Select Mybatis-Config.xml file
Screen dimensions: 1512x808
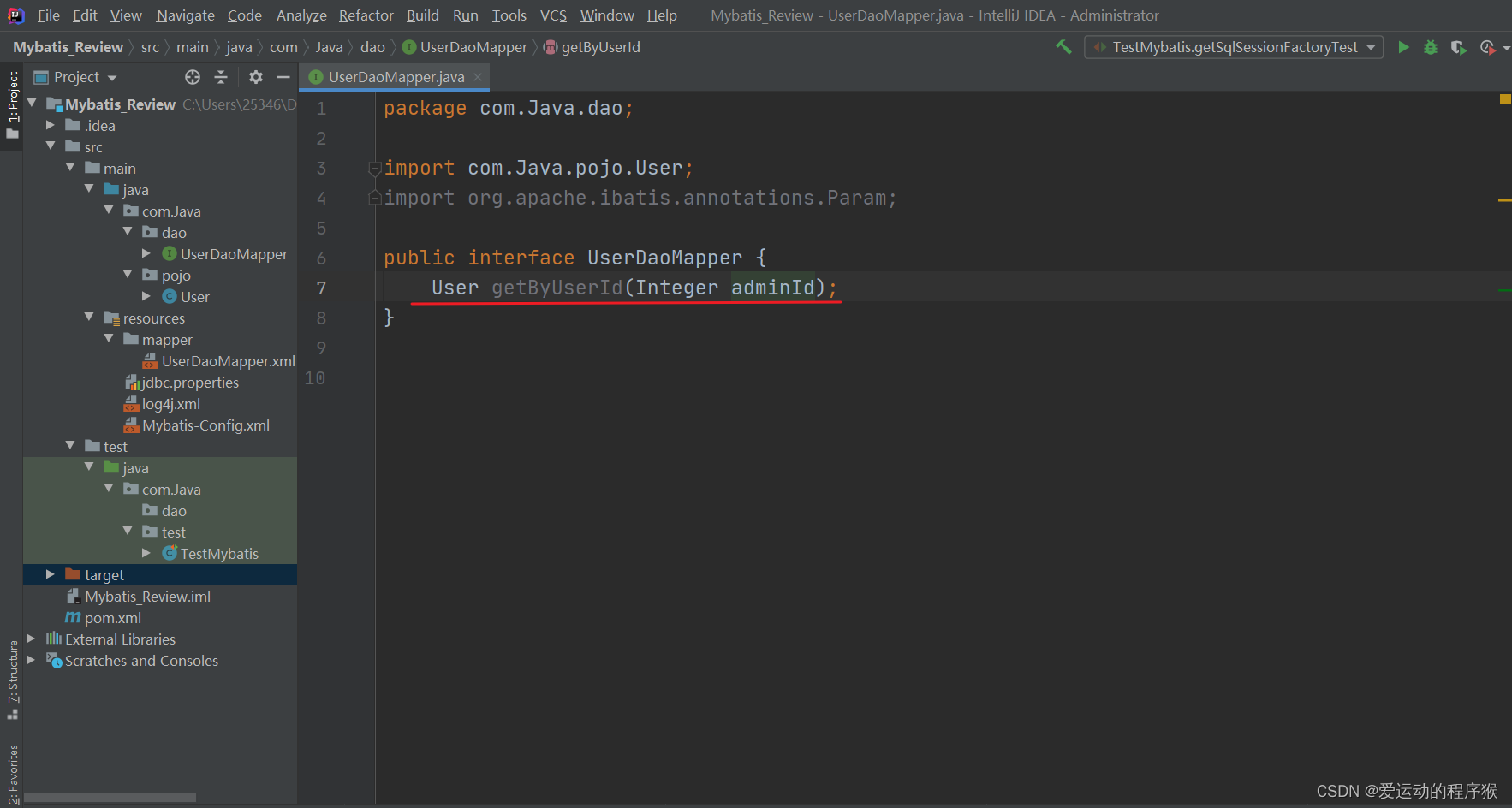coord(197,425)
